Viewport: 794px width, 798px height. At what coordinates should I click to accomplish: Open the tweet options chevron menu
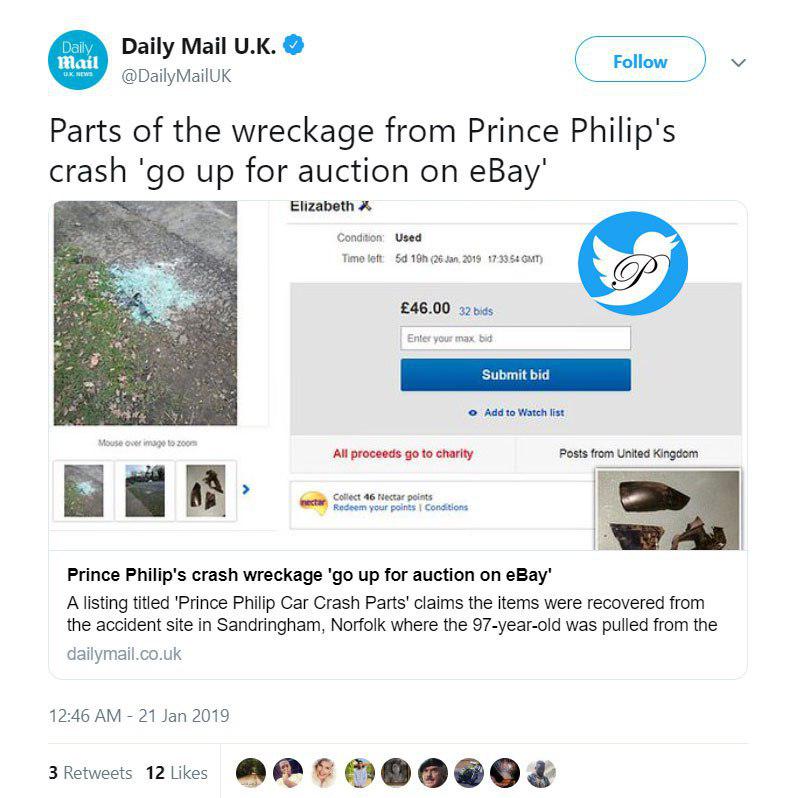[739, 62]
